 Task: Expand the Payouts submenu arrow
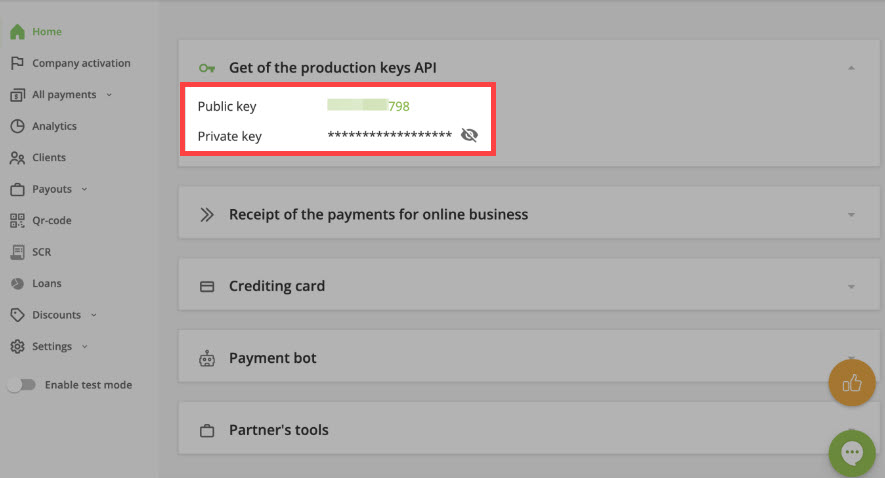tap(84, 189)
